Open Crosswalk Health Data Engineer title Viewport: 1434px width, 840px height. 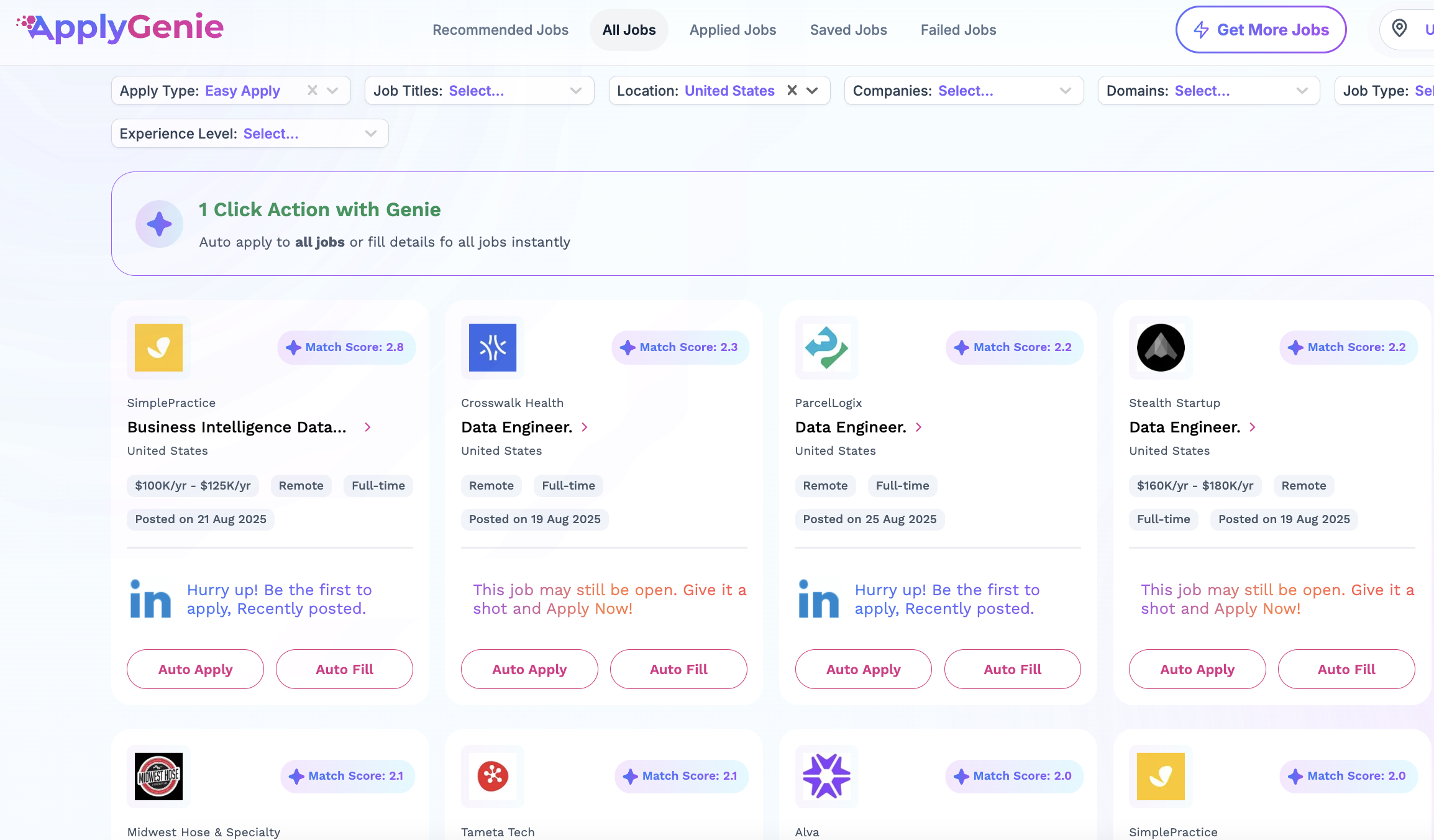[x=517, y=427]
